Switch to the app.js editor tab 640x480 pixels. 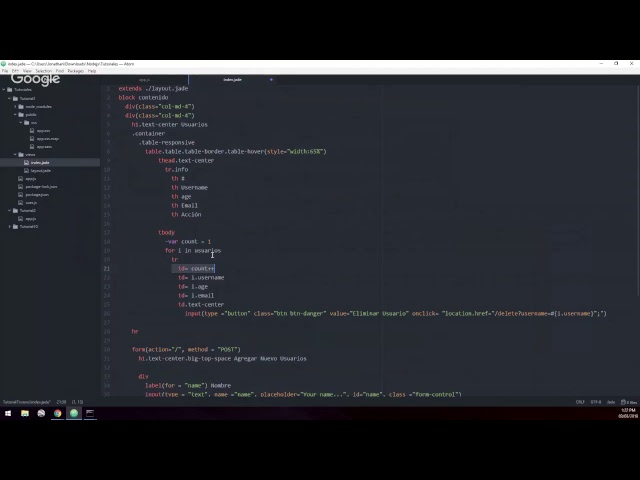[144, 80]
